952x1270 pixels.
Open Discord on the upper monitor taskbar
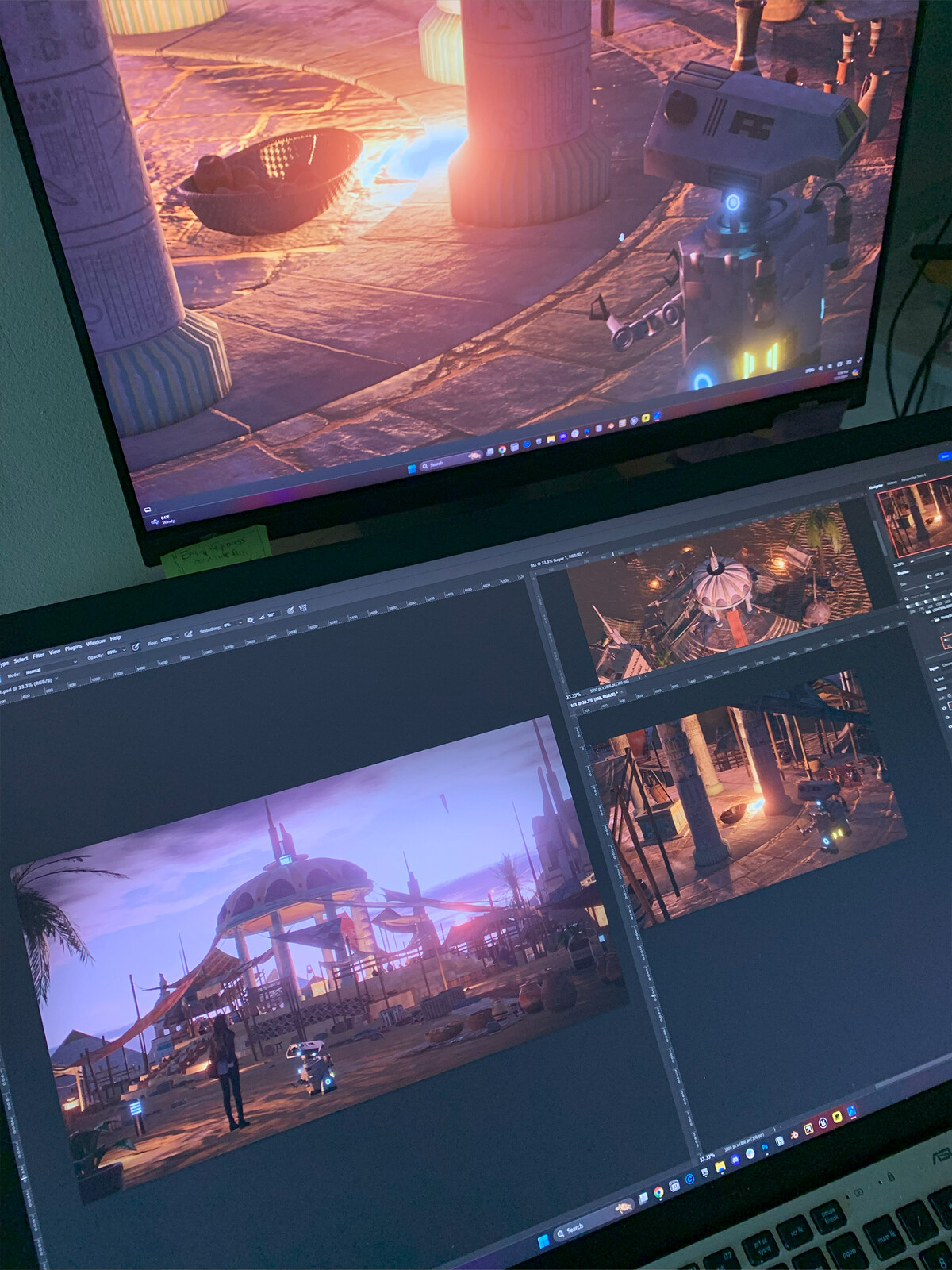[562, 436]
